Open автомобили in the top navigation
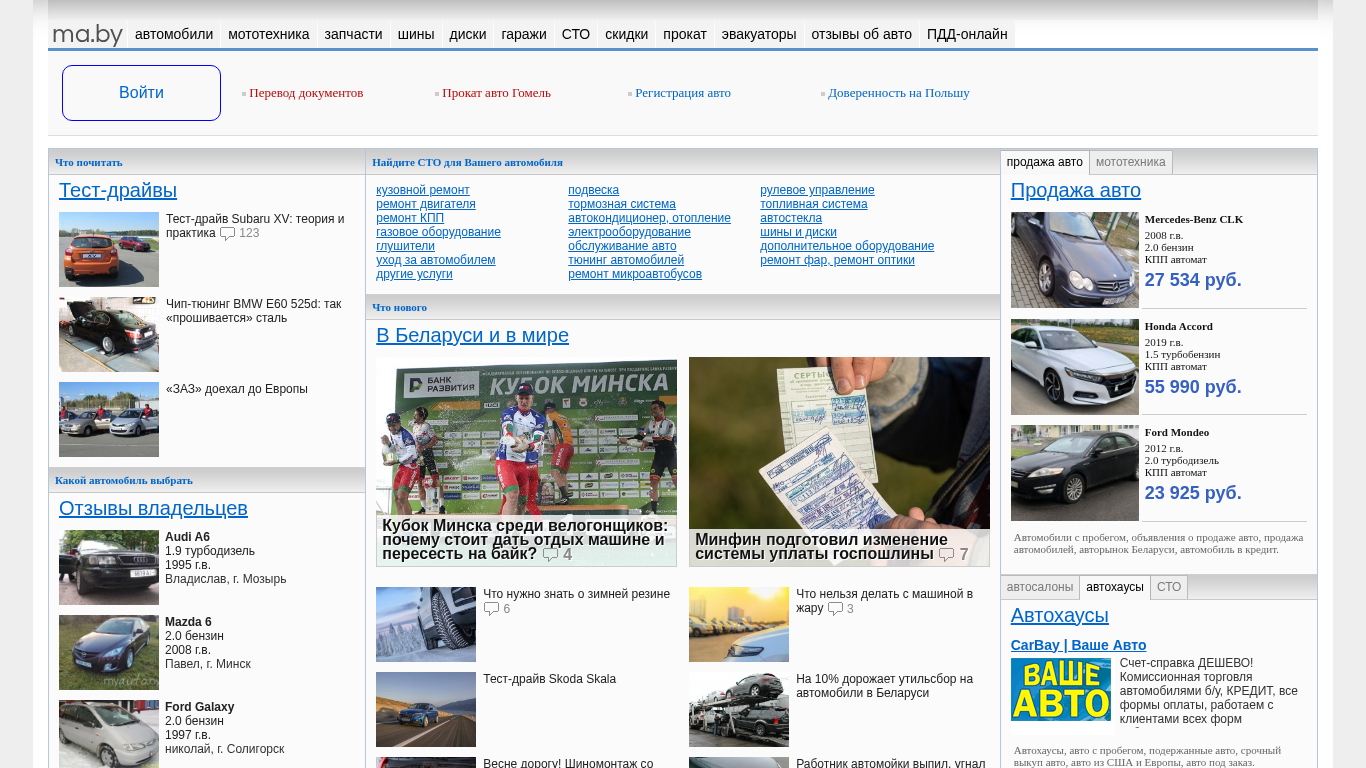The height and width of the screenshot is (768, 1366). [174, 34]
